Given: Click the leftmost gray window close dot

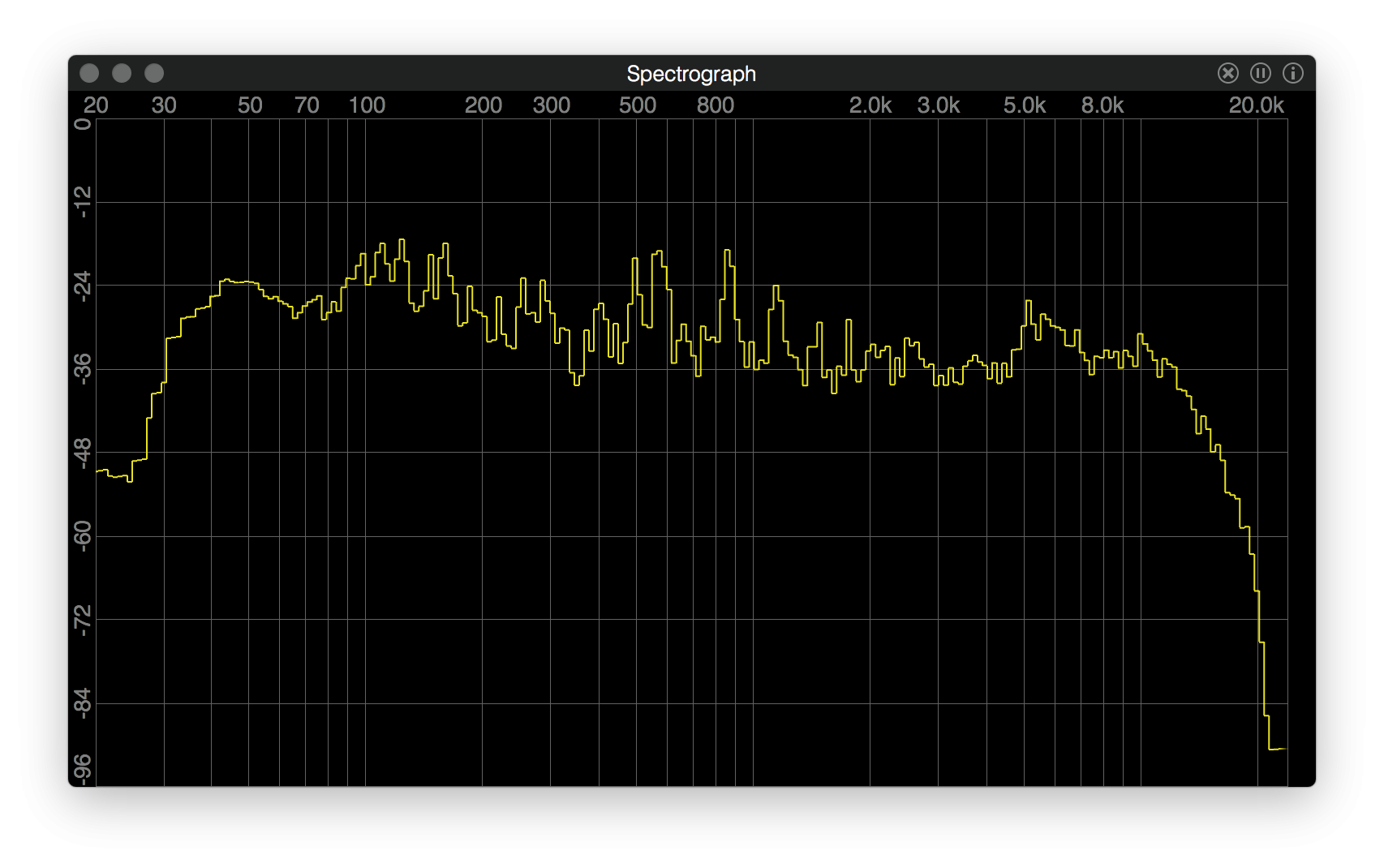Looking at the screenshot, I should 89,73.
